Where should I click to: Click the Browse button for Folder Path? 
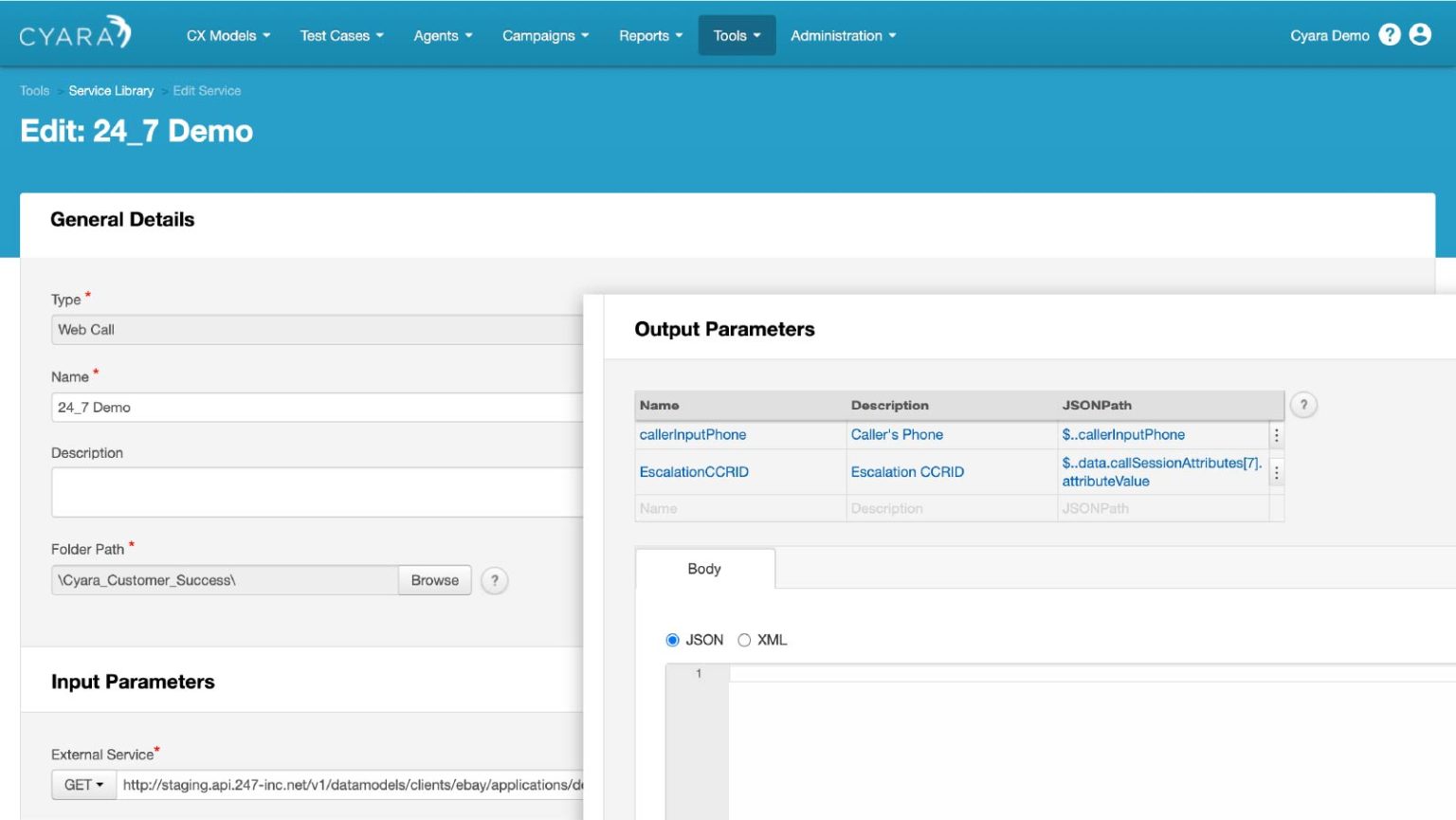click(x=434, y=580)
